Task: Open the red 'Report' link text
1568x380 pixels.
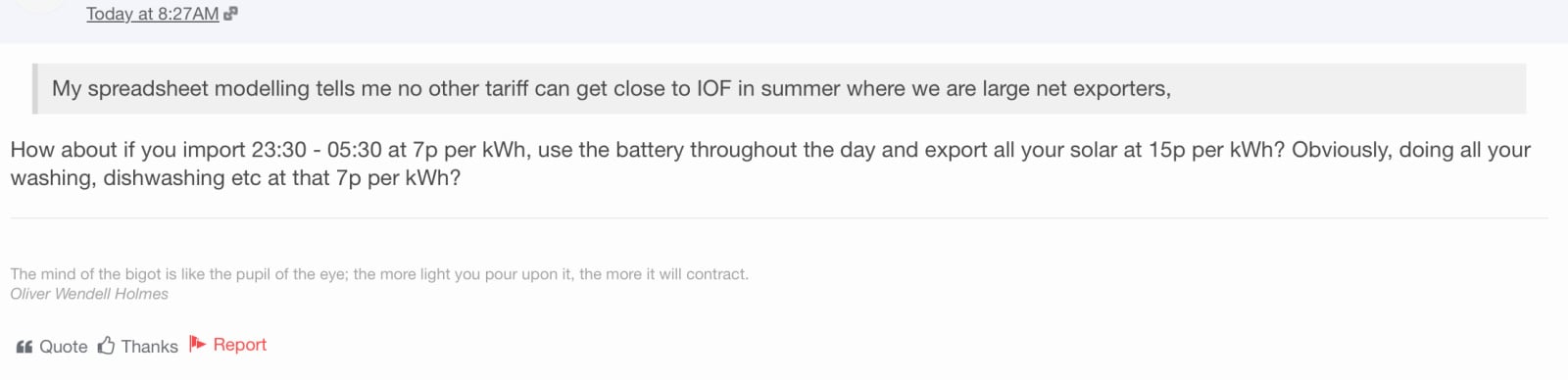Action: (239, 345)
